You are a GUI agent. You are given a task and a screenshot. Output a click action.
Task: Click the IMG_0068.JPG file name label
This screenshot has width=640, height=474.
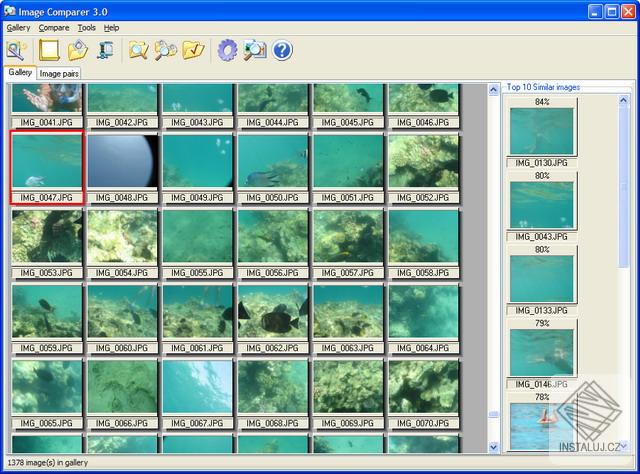[x=273, y=423]
